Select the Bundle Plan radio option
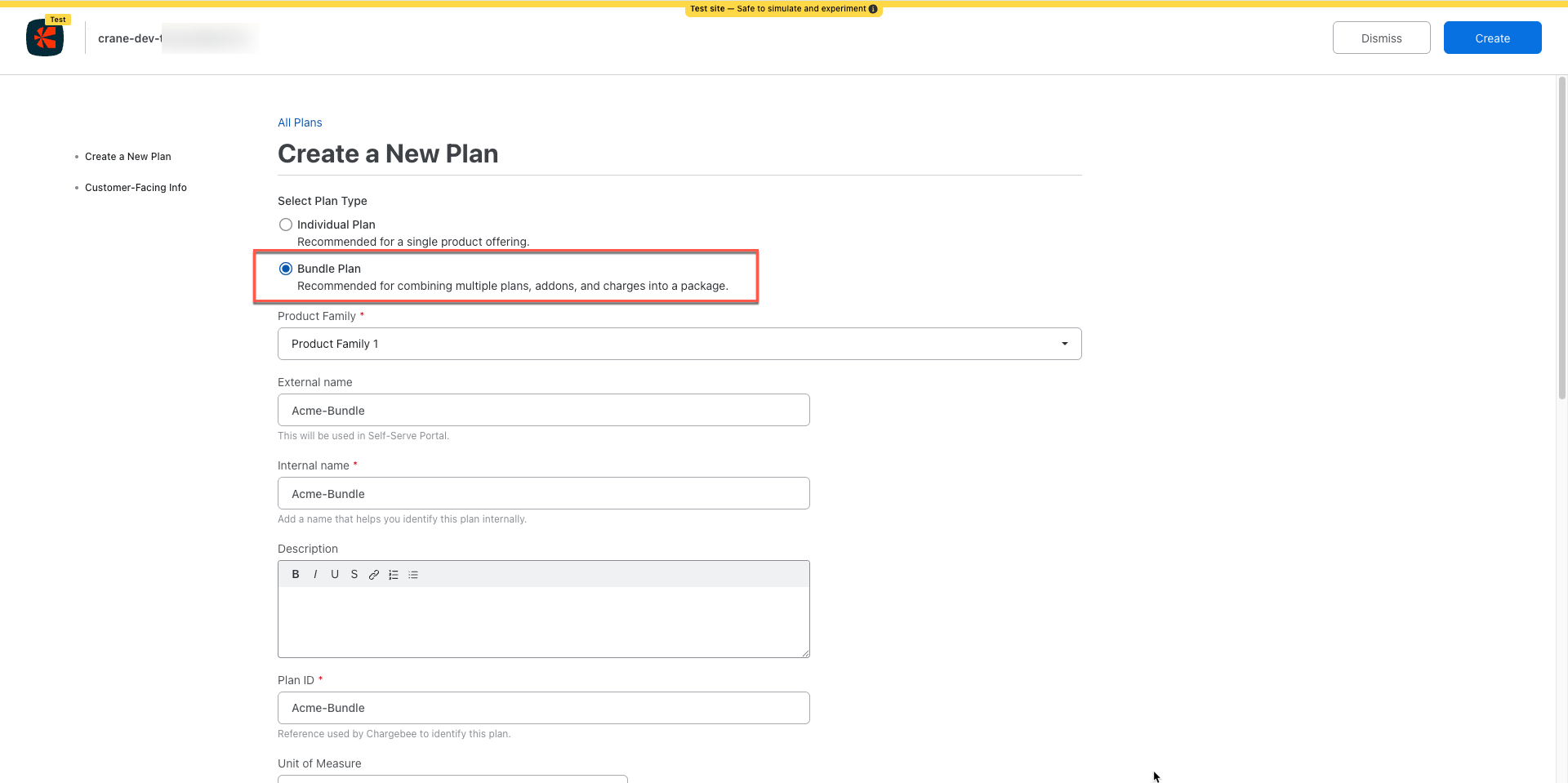Image resolution: width=1568 pixels, height=783 pixels. [286, 269]
